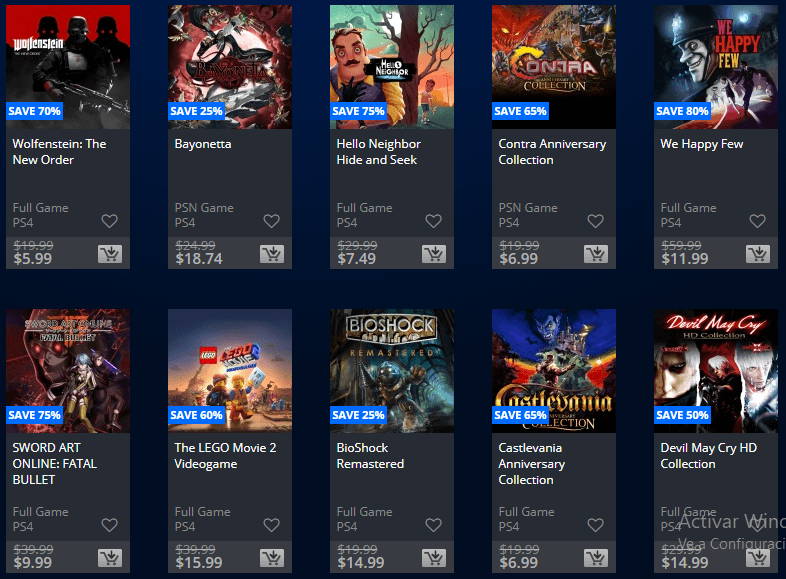Wishlist Wolfenstein: The New Order with heart
The width and height of the screenshot is (786, 579).
tap(109, 221)
